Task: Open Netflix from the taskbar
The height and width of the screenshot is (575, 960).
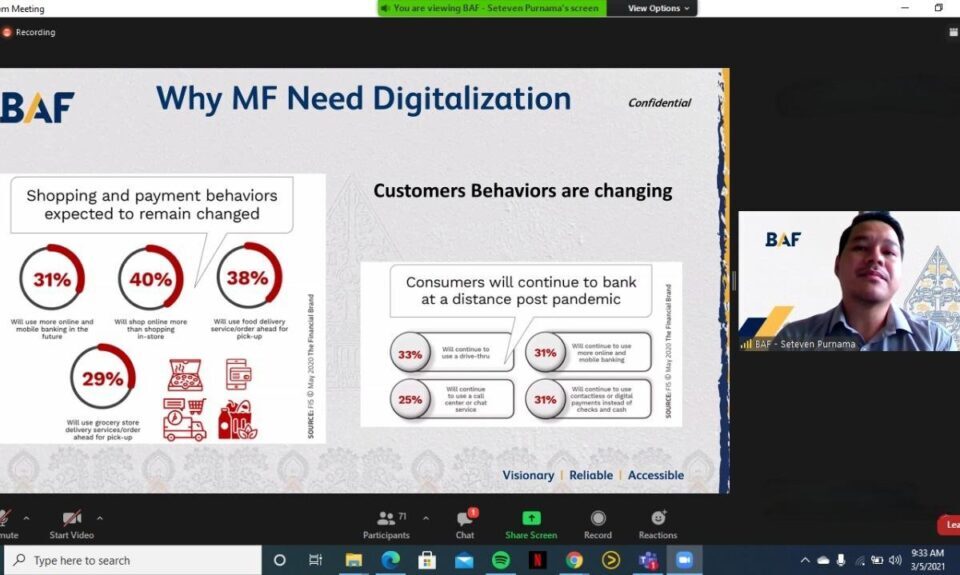Action: tap(537, 560)
